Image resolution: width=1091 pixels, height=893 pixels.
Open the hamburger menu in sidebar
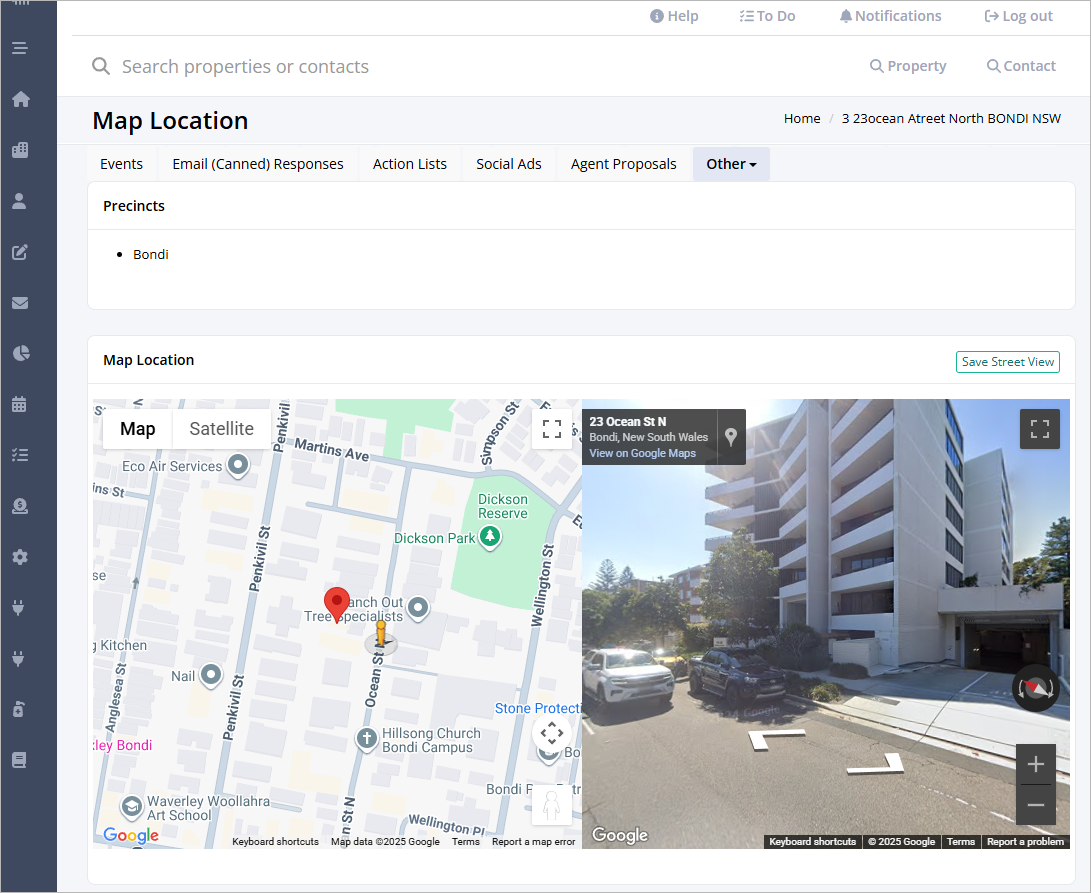coord(19,48)
